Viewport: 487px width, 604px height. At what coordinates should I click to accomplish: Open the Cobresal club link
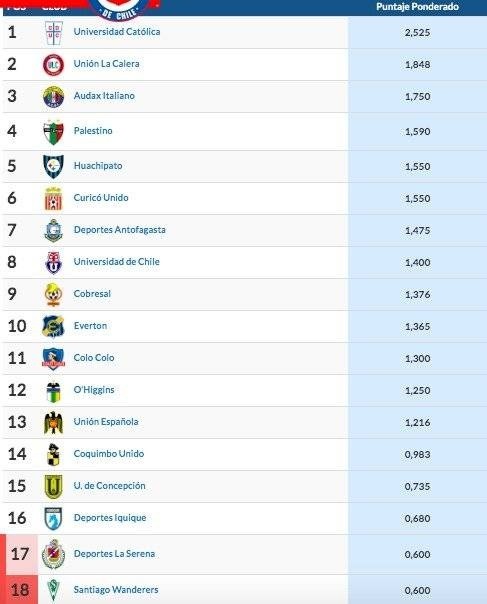(92, 294)
